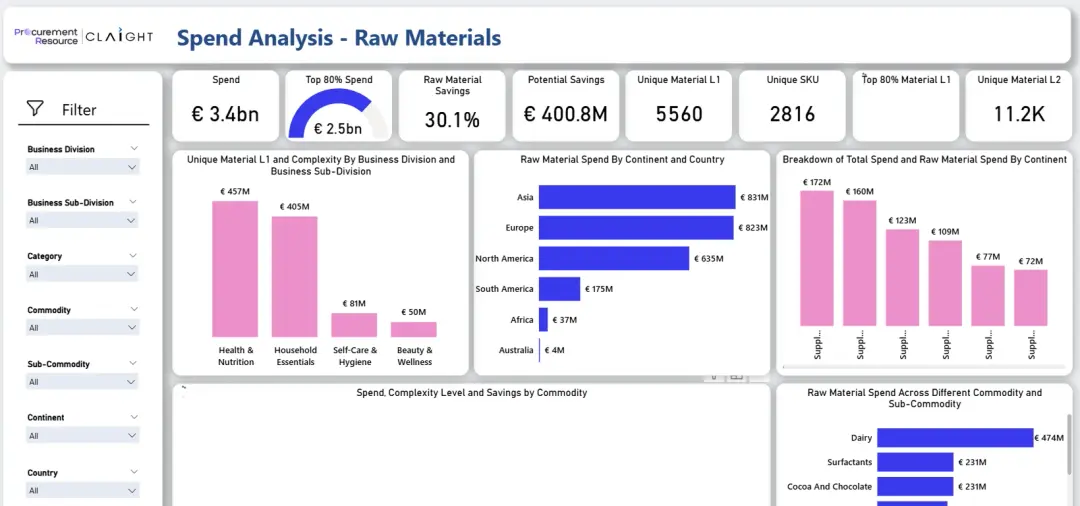
Task: Collapse the Country slicer header chevron
Action: coord(134,472)
